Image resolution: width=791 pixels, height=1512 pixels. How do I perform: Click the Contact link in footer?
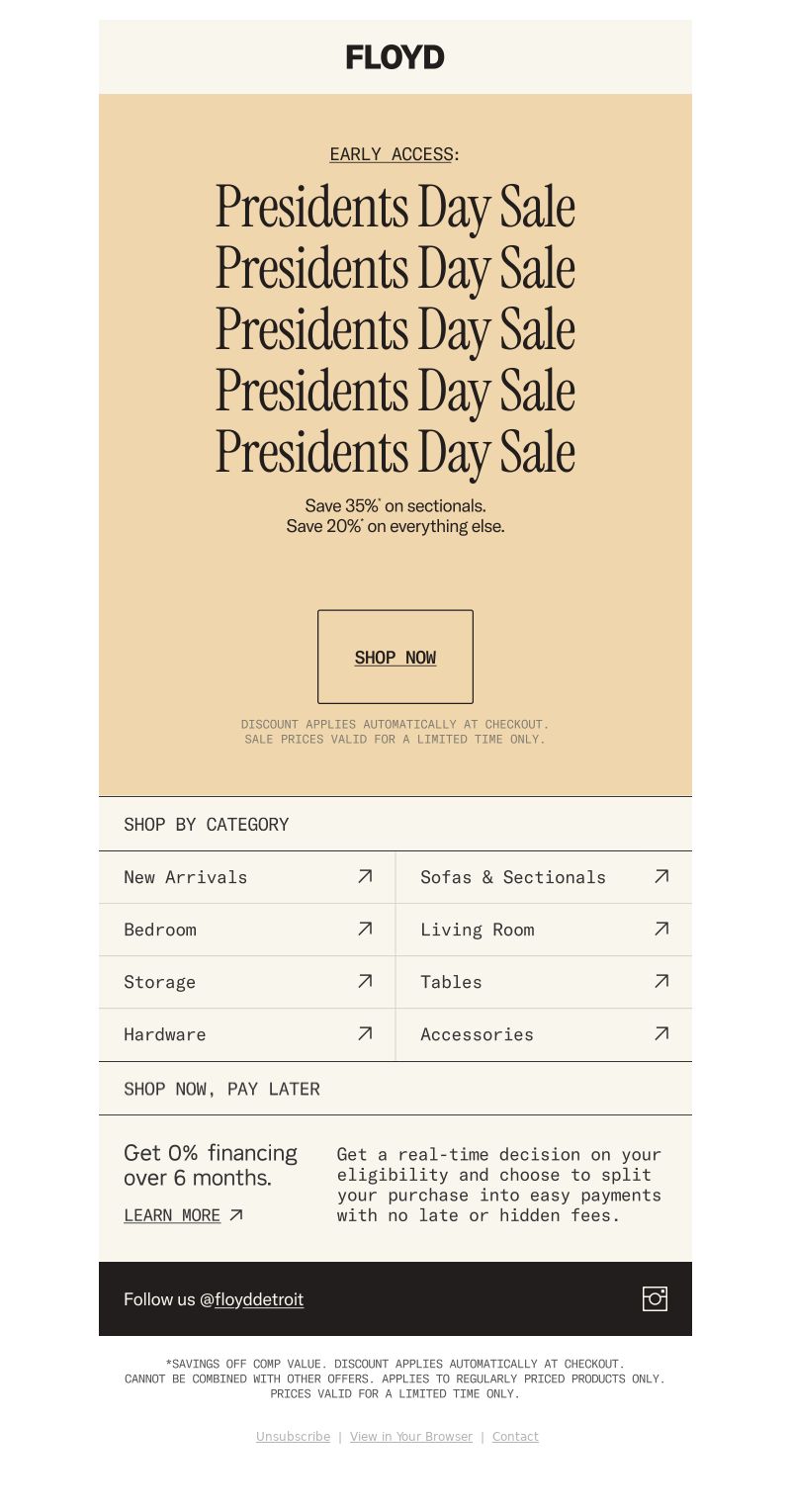515,1437
